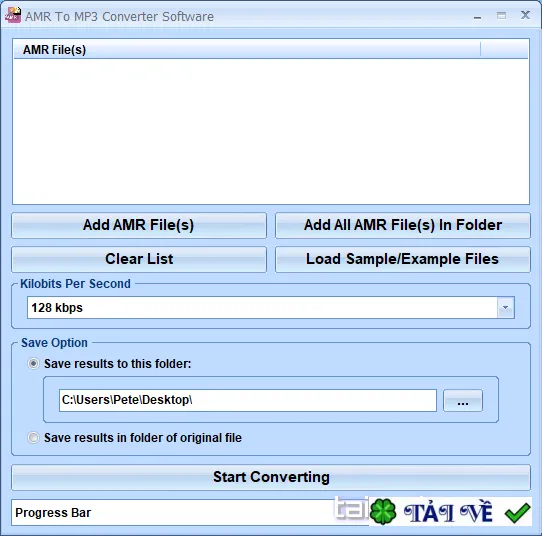Choose 'Save results in folder of original file'
Image resolution: width=542 pixels, height=536 pixels.
pos(33,438)
